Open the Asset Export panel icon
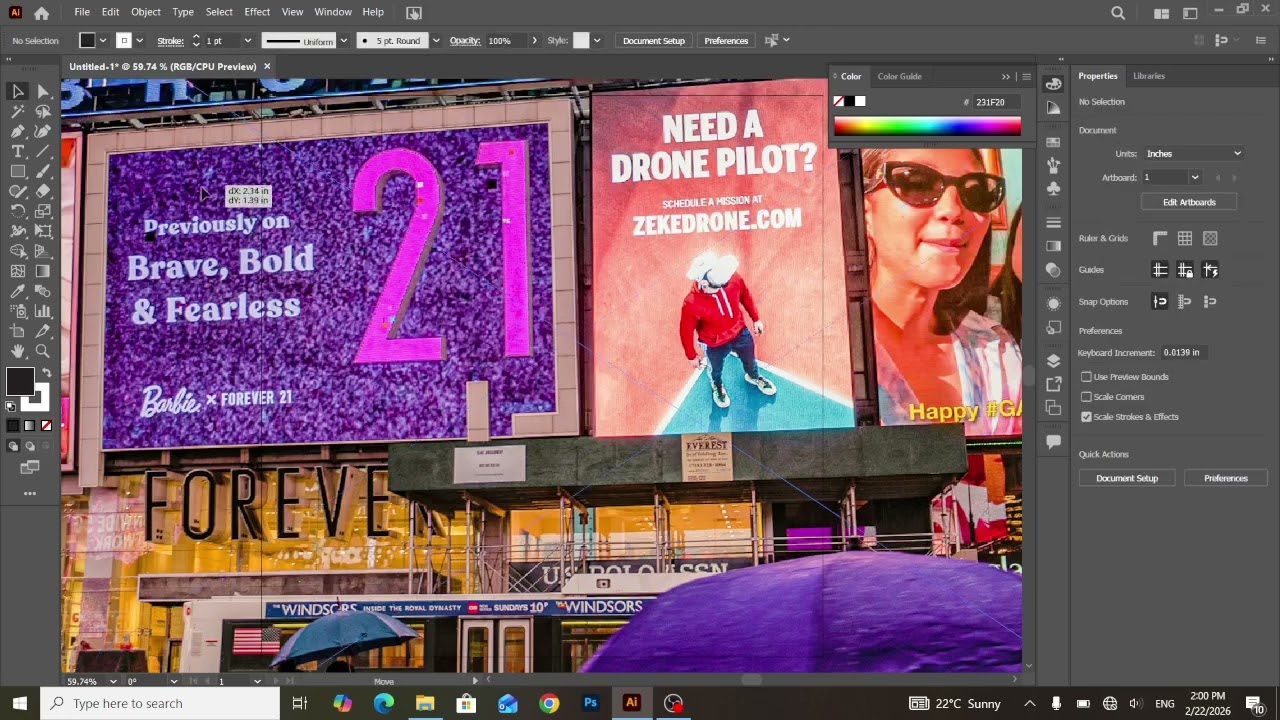This screenshot has height=720, width=1280. (x=1053, y=384)
